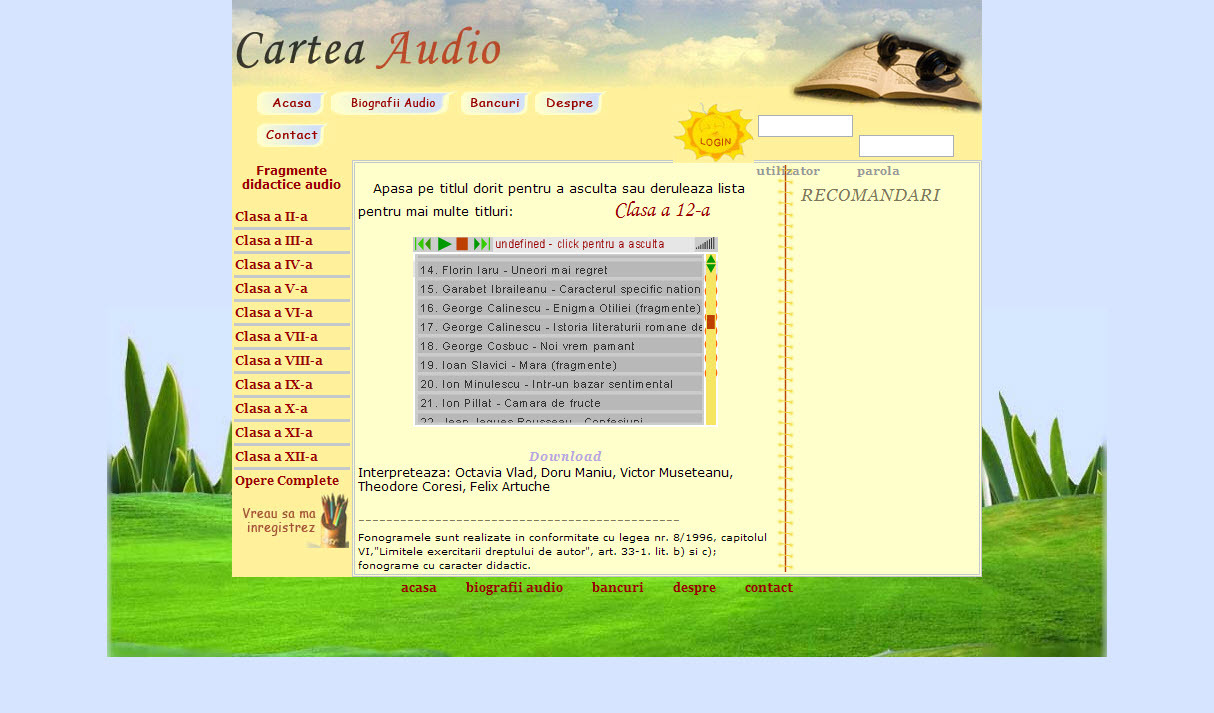Play track 17 Istoria literaturii romane

(x=560, y=327)
